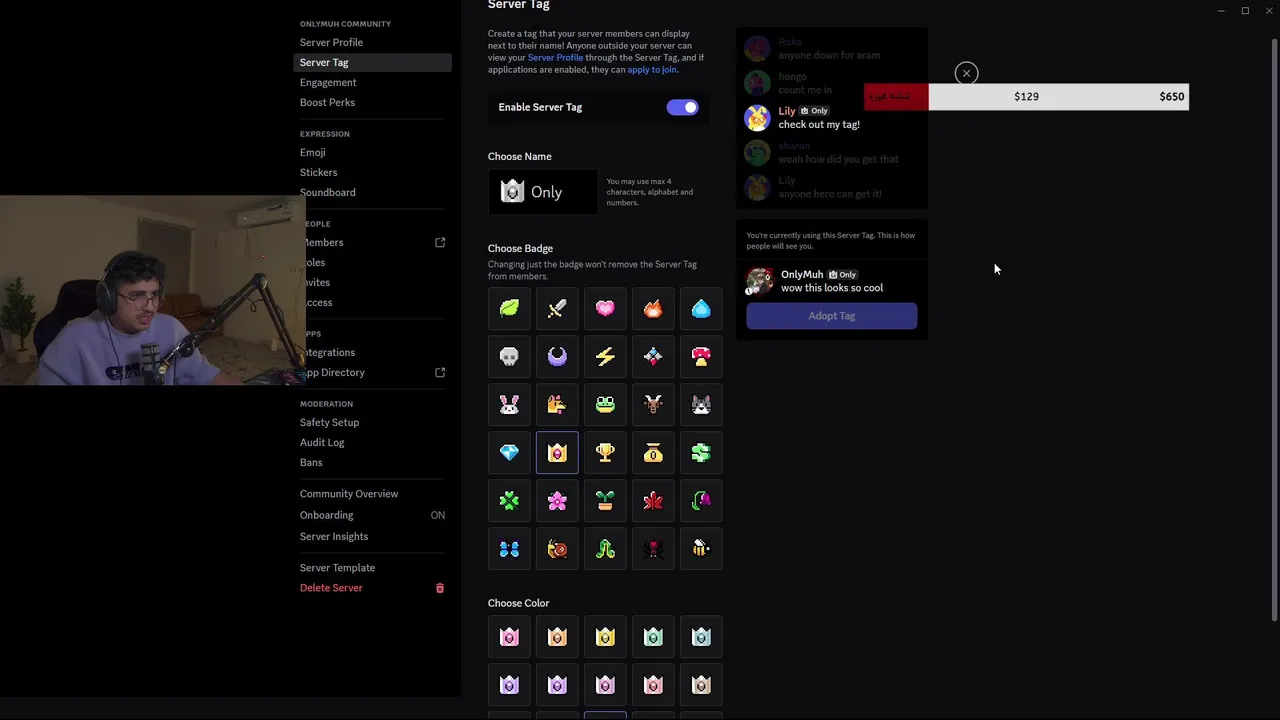Screen dimensions: 1280x720
Task: Click the trash icon beside Delete Server
Action: coord(439,588)
